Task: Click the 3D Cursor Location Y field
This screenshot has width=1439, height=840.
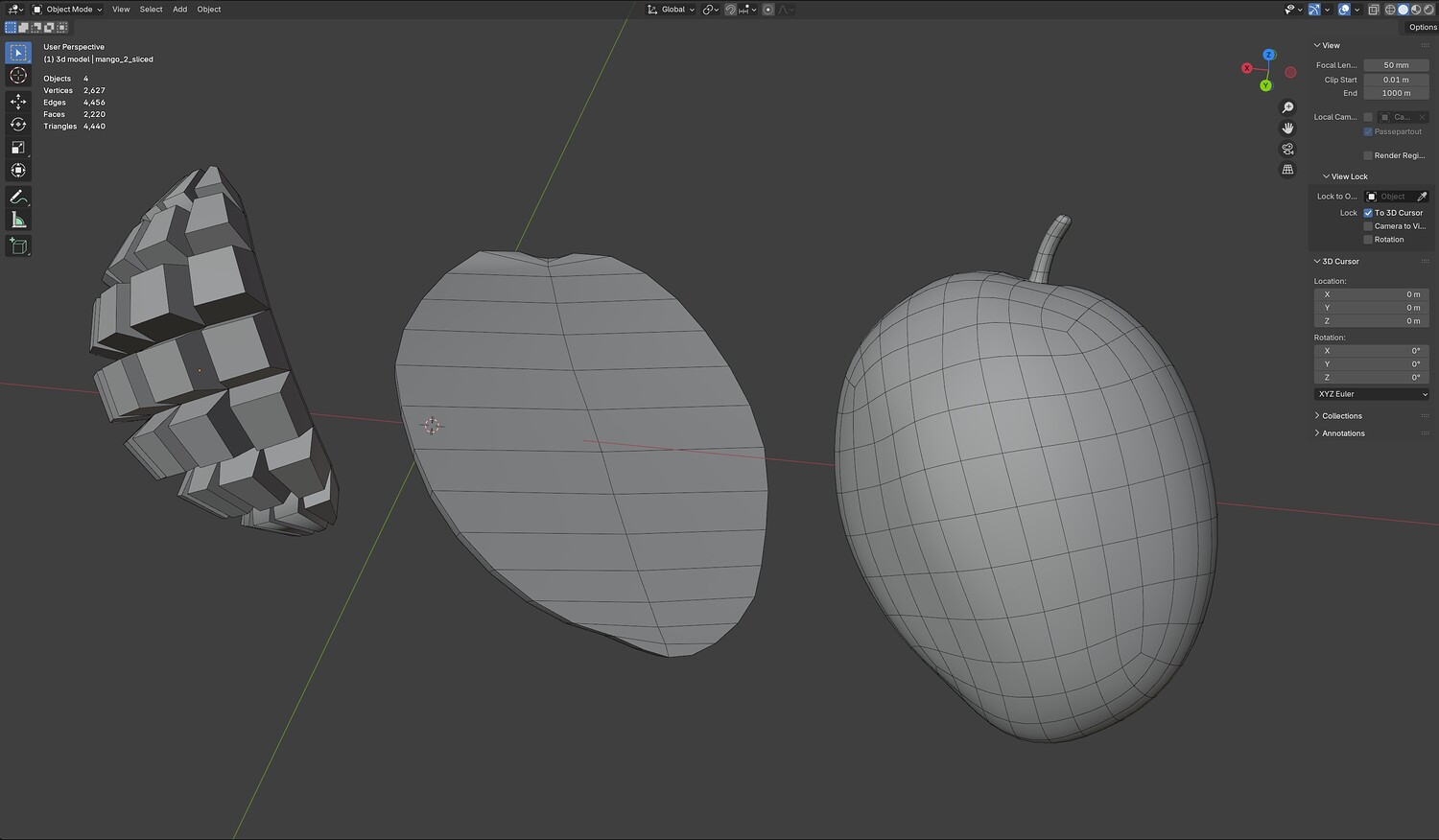Action: (x=1372, y=308)
